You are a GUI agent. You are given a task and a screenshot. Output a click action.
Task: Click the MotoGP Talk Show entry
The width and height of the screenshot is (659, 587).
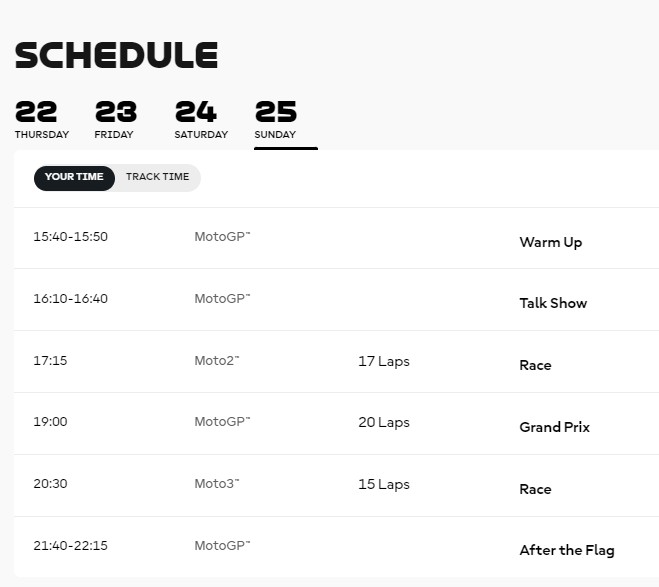tap(553, 303)
